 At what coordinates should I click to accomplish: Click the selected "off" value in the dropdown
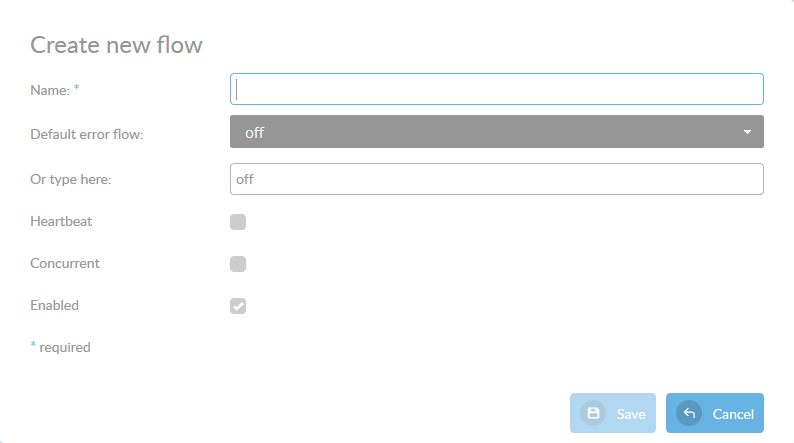(x=255, y=132)
